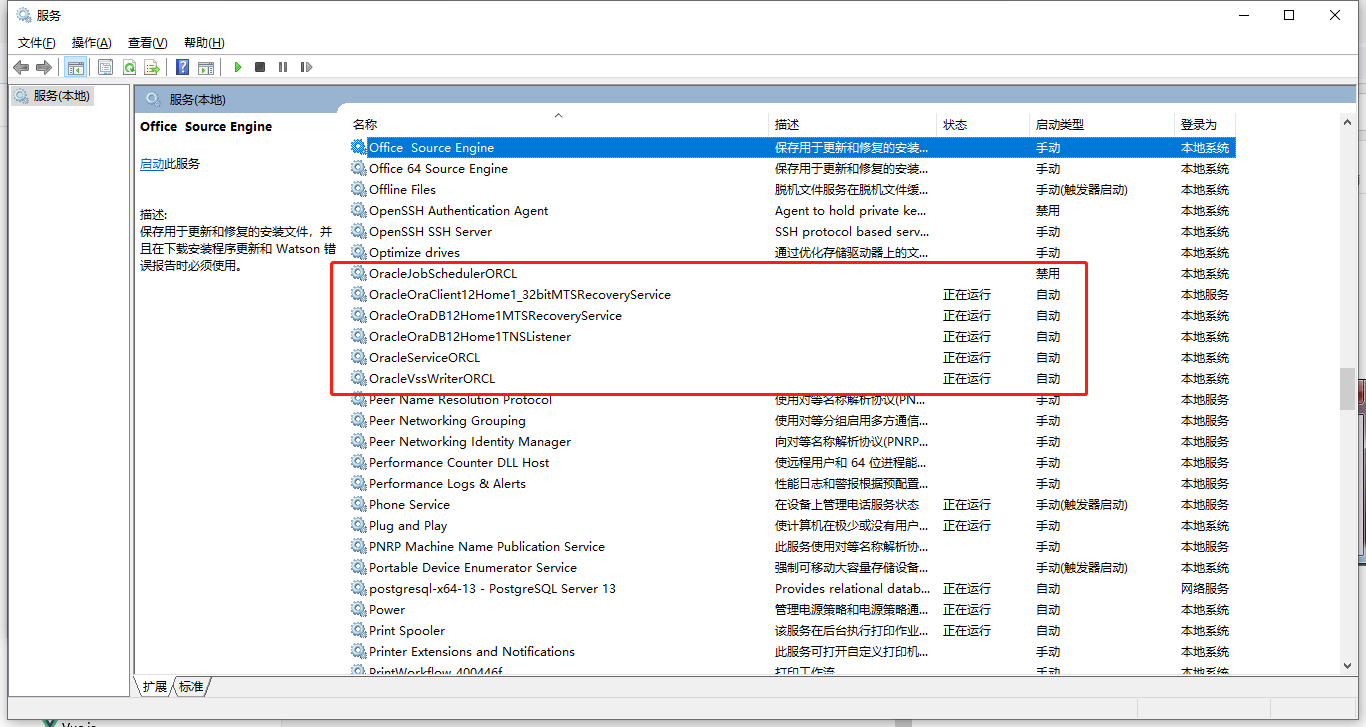The width and height of the screenshot is (1366, 727).
Task: Click the vertical scrollbar thumb of the service list
Action: click(1347, 389)
